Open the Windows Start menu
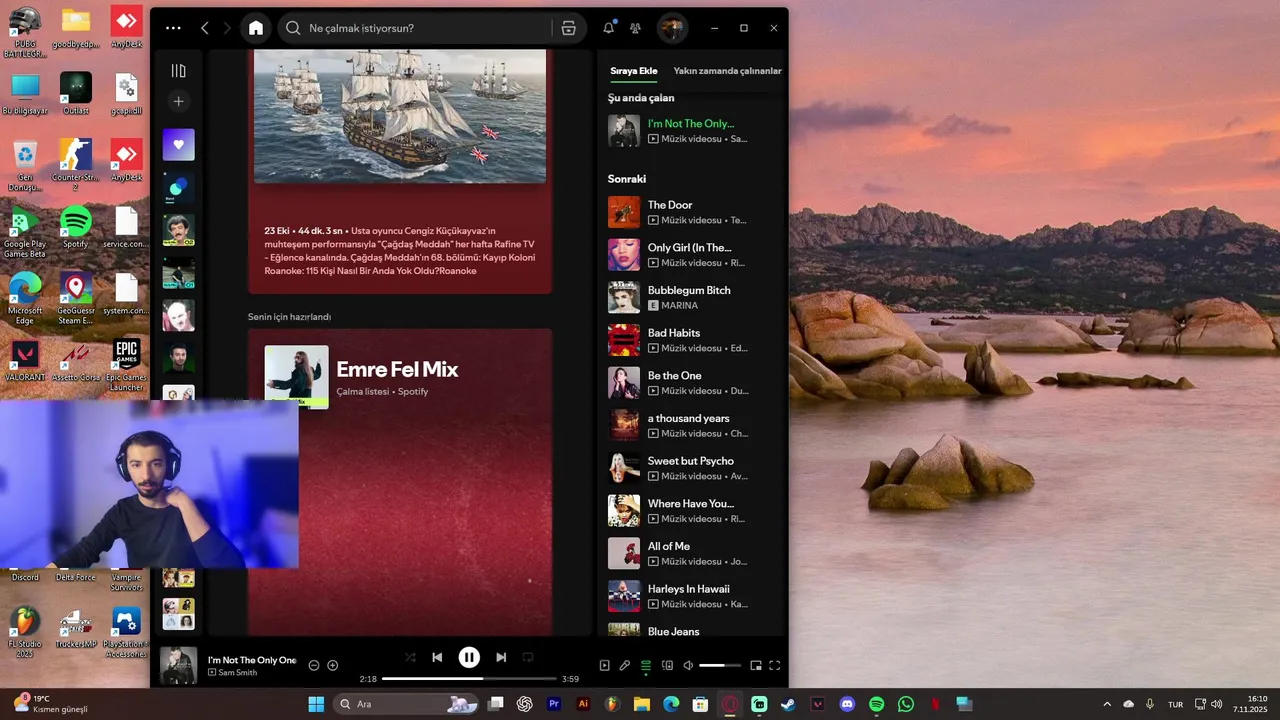The height and width of the screenshot is (720, 1280). tap(316, 704)
